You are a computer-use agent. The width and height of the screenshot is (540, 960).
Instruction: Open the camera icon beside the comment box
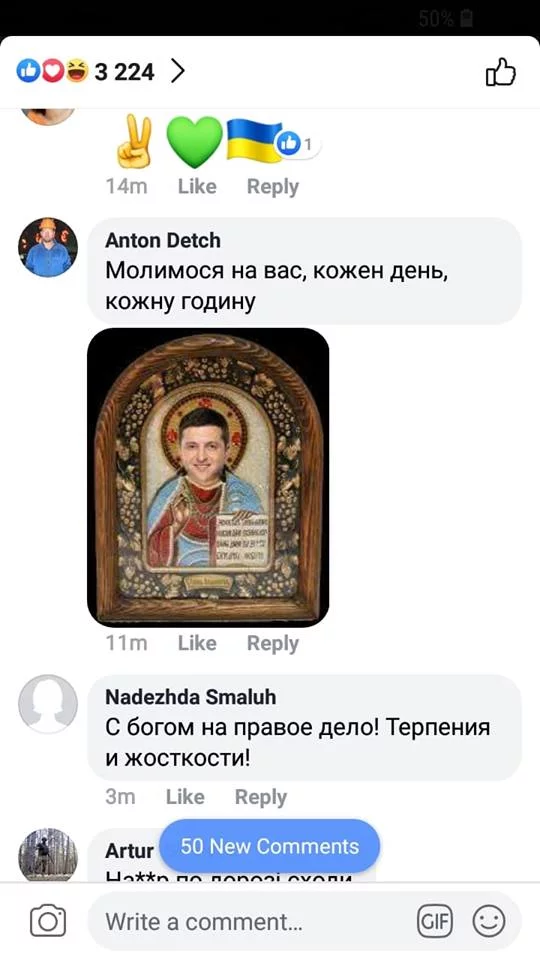[48, 920]
